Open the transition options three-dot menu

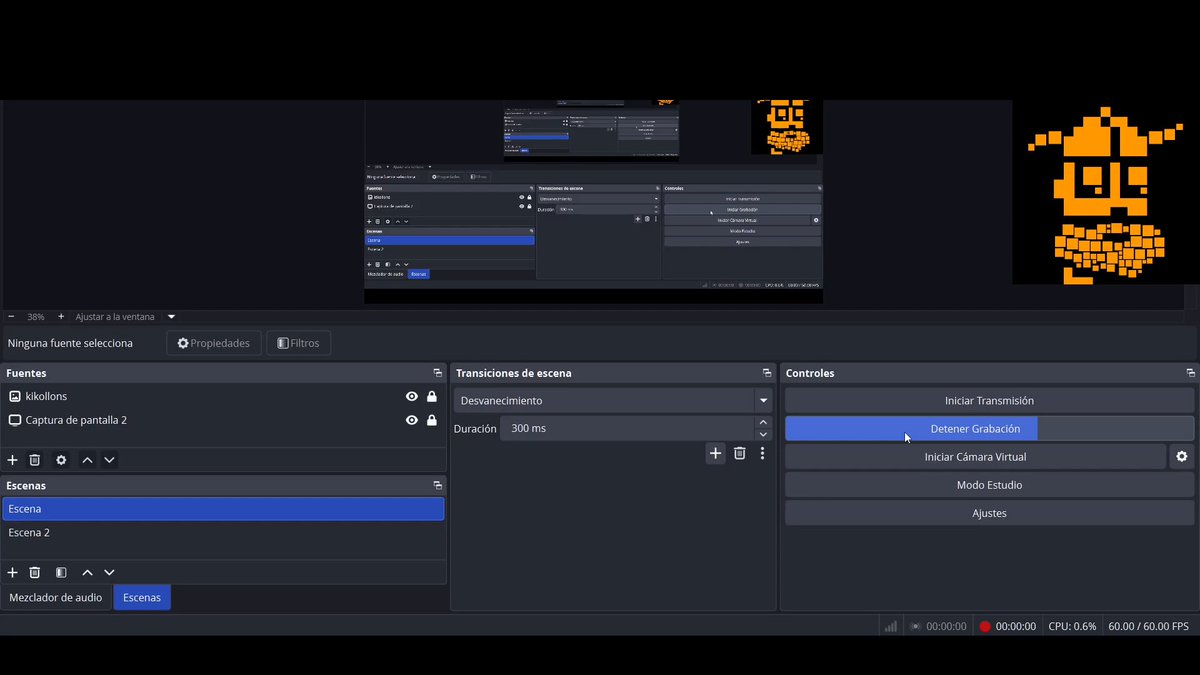coord(762,453)
